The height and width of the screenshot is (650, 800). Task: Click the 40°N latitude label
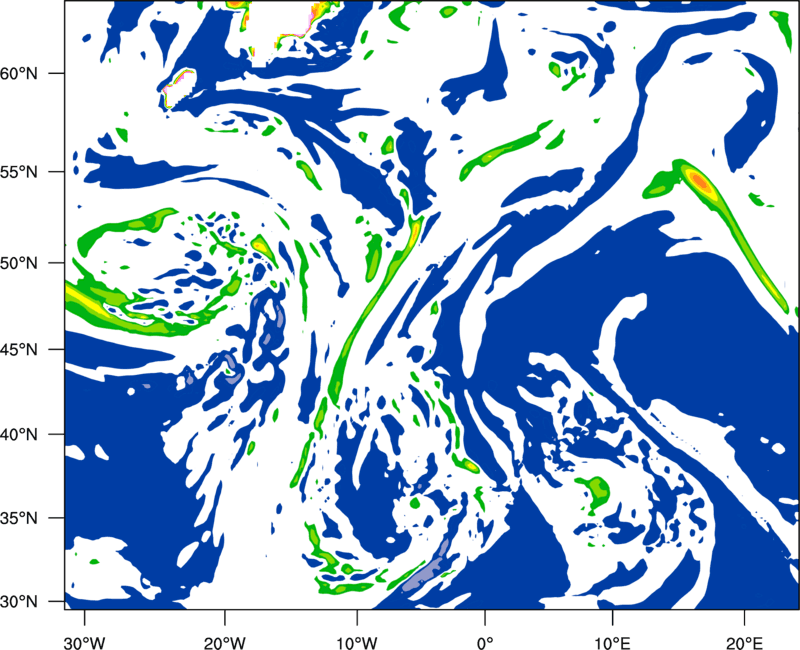(x=19, y=435)
